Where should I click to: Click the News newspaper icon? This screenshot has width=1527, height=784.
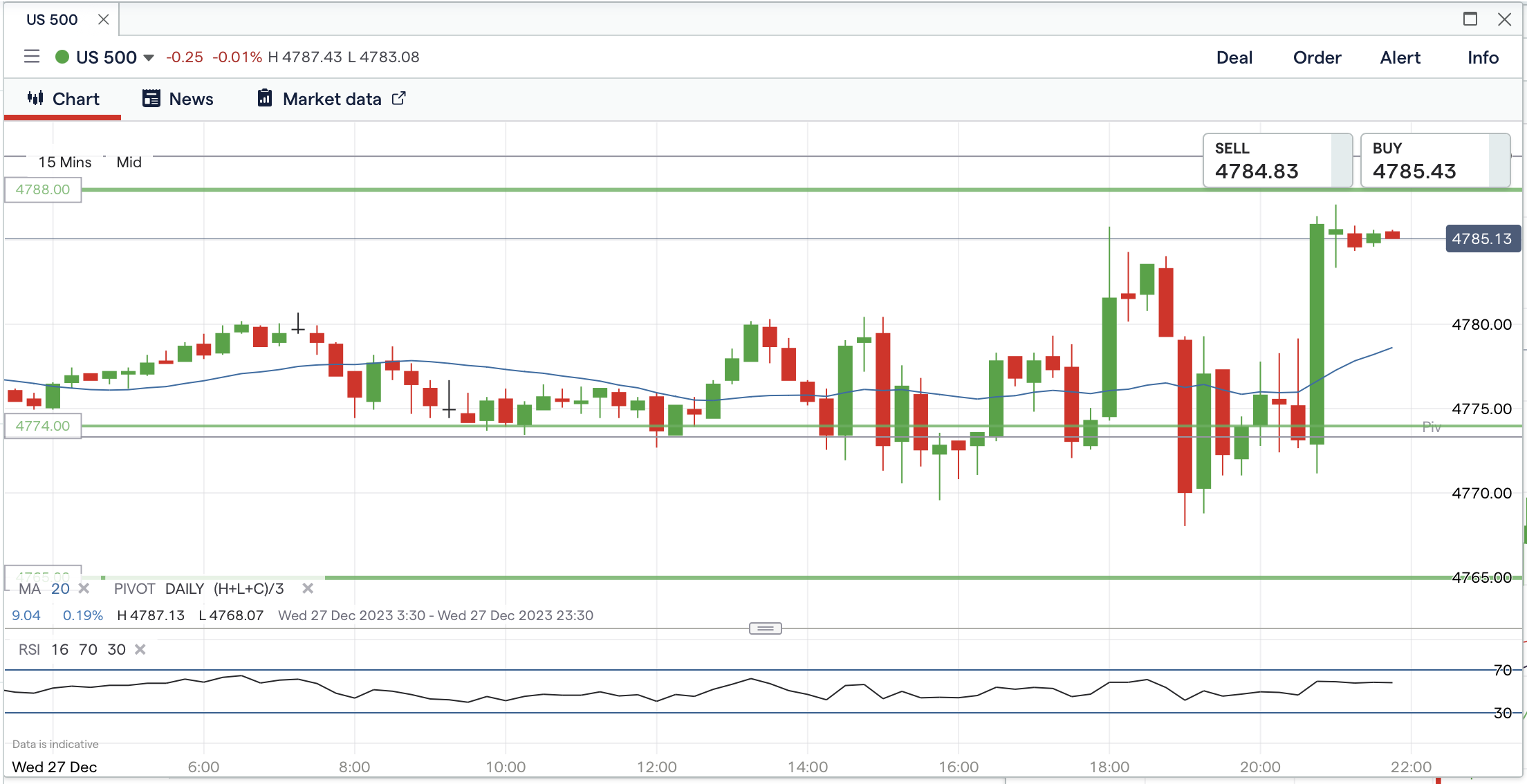pyautogui.click(x=151, y=98)
